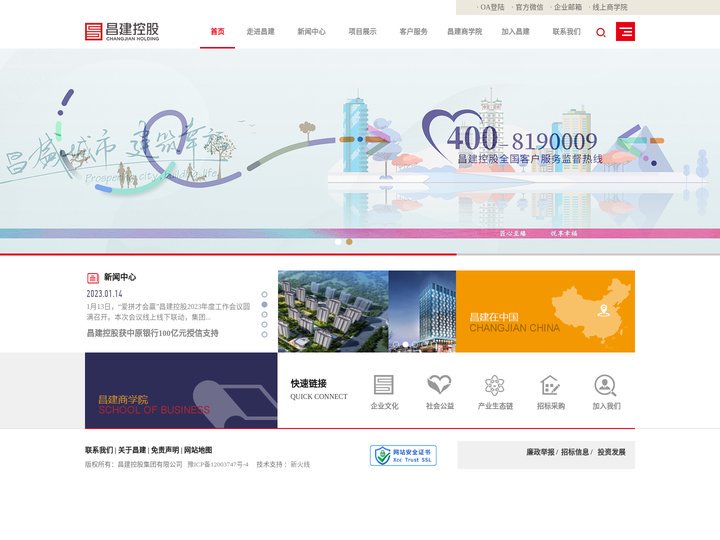Viewport: 720px width, 540px height.
Task: Click the 招标信息 footer link
Action: tap(574, 452)
